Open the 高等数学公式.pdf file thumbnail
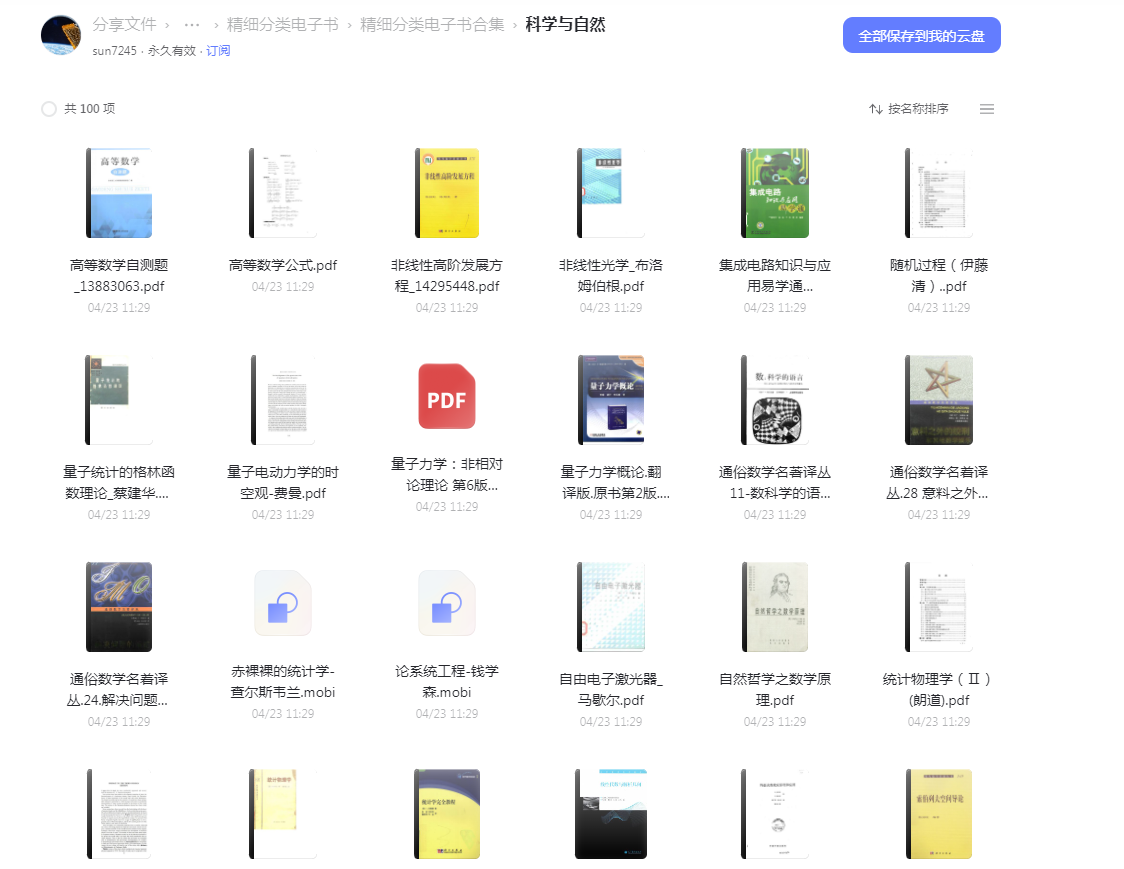 coord(282,192)
